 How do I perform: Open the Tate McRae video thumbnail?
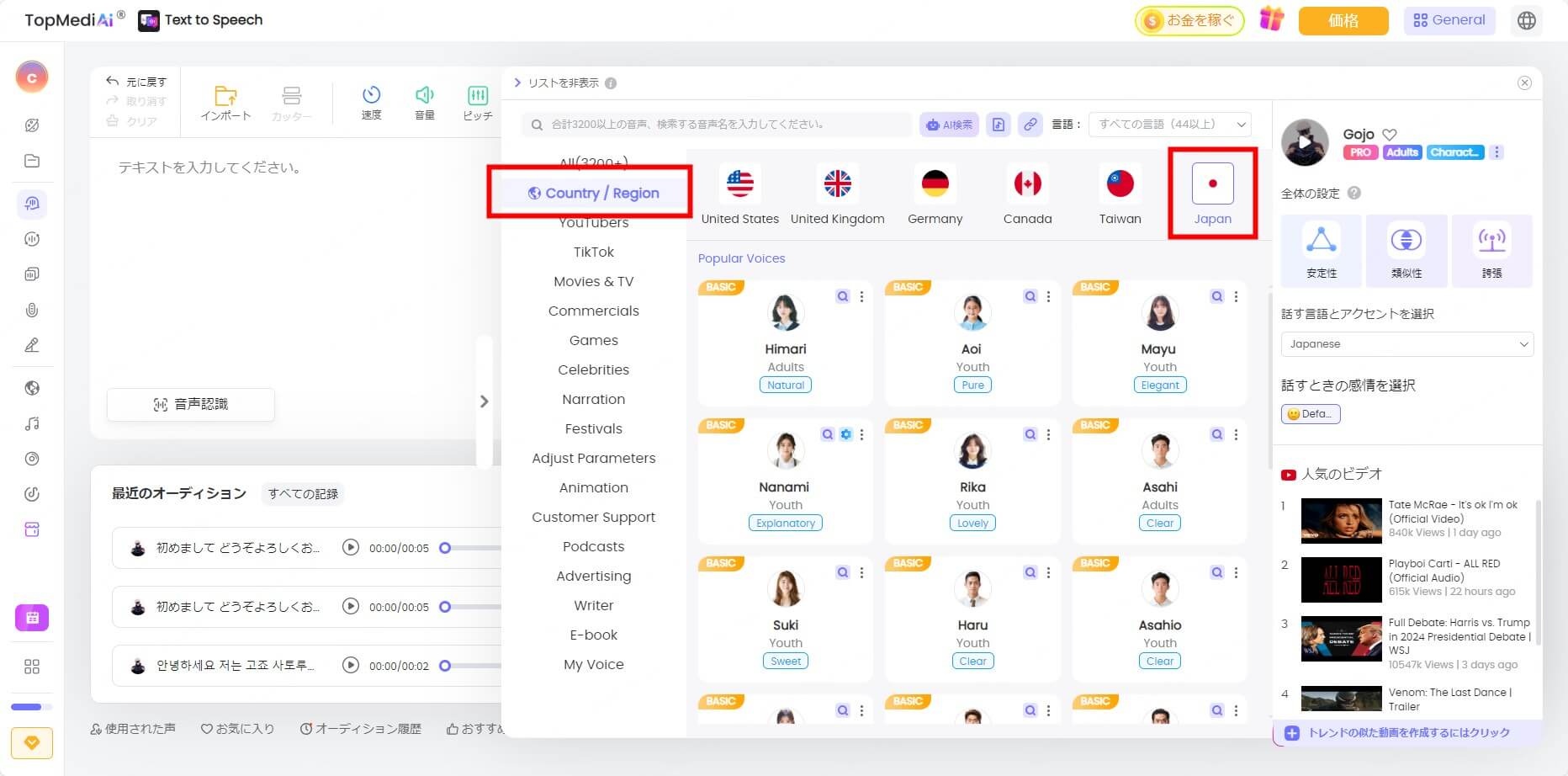coord(1341,520)
